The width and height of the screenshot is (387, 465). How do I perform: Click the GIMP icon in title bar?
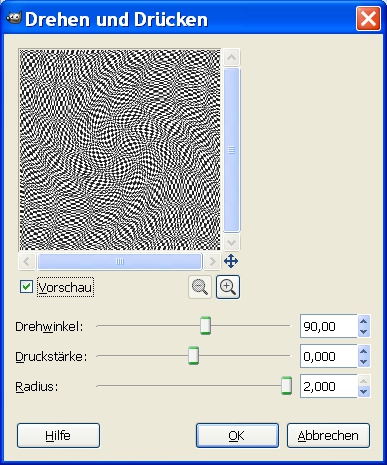tap(14, 18)
